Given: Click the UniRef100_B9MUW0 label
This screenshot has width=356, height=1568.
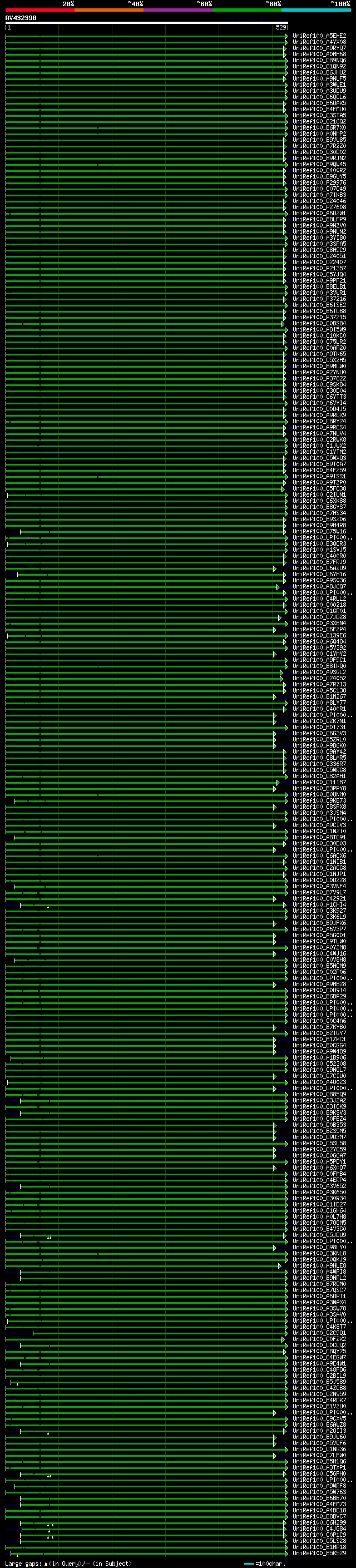Looking at the screenshot, I should [319, 367].
